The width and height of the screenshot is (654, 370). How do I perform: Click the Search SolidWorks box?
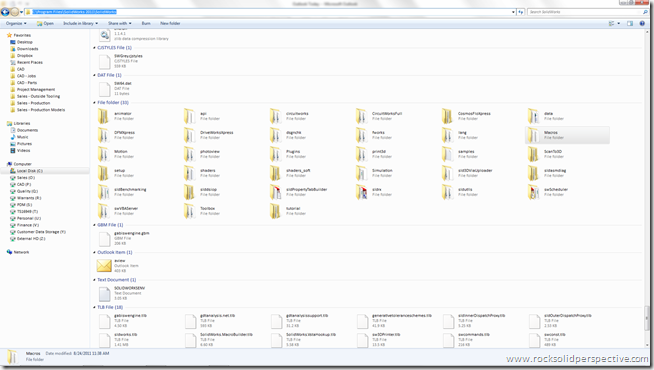(588, 12)
